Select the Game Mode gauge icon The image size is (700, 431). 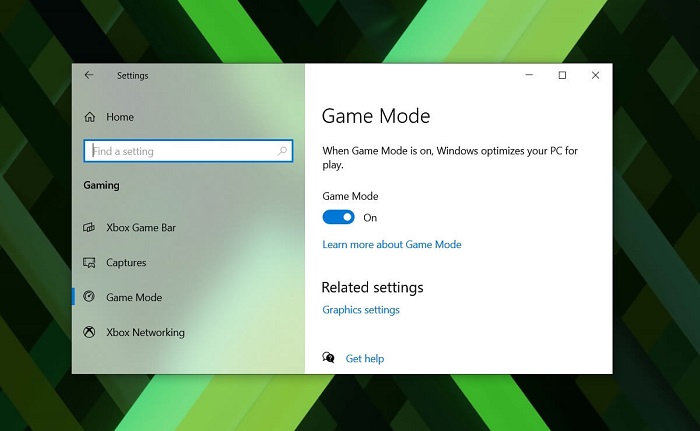(89, 297)
